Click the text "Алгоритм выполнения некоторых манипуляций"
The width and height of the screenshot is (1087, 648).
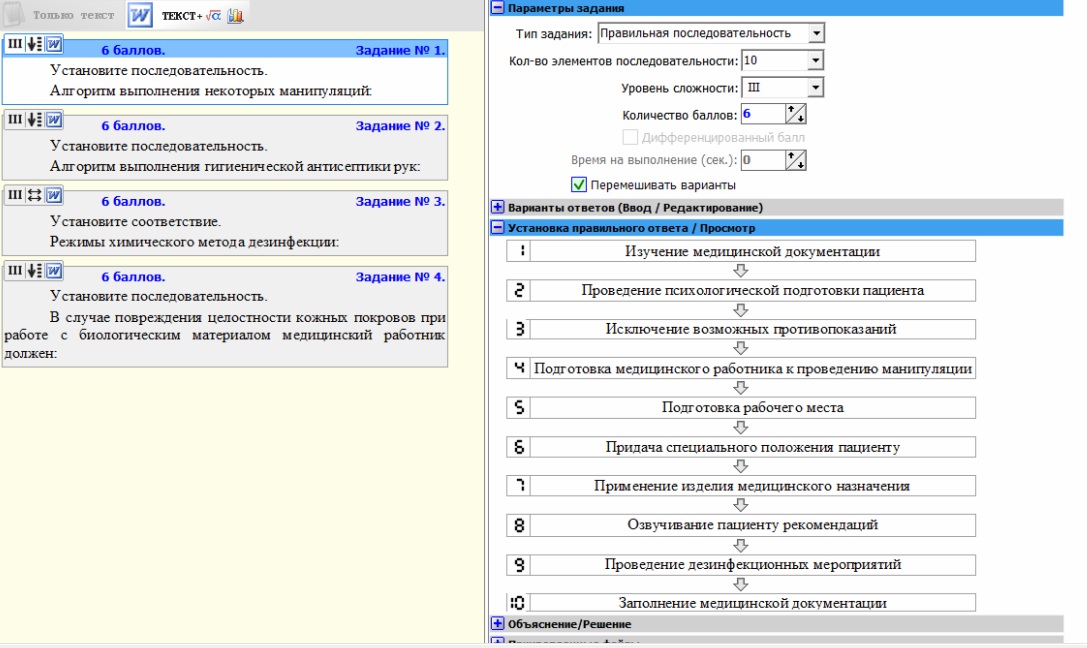click(211, 91)
